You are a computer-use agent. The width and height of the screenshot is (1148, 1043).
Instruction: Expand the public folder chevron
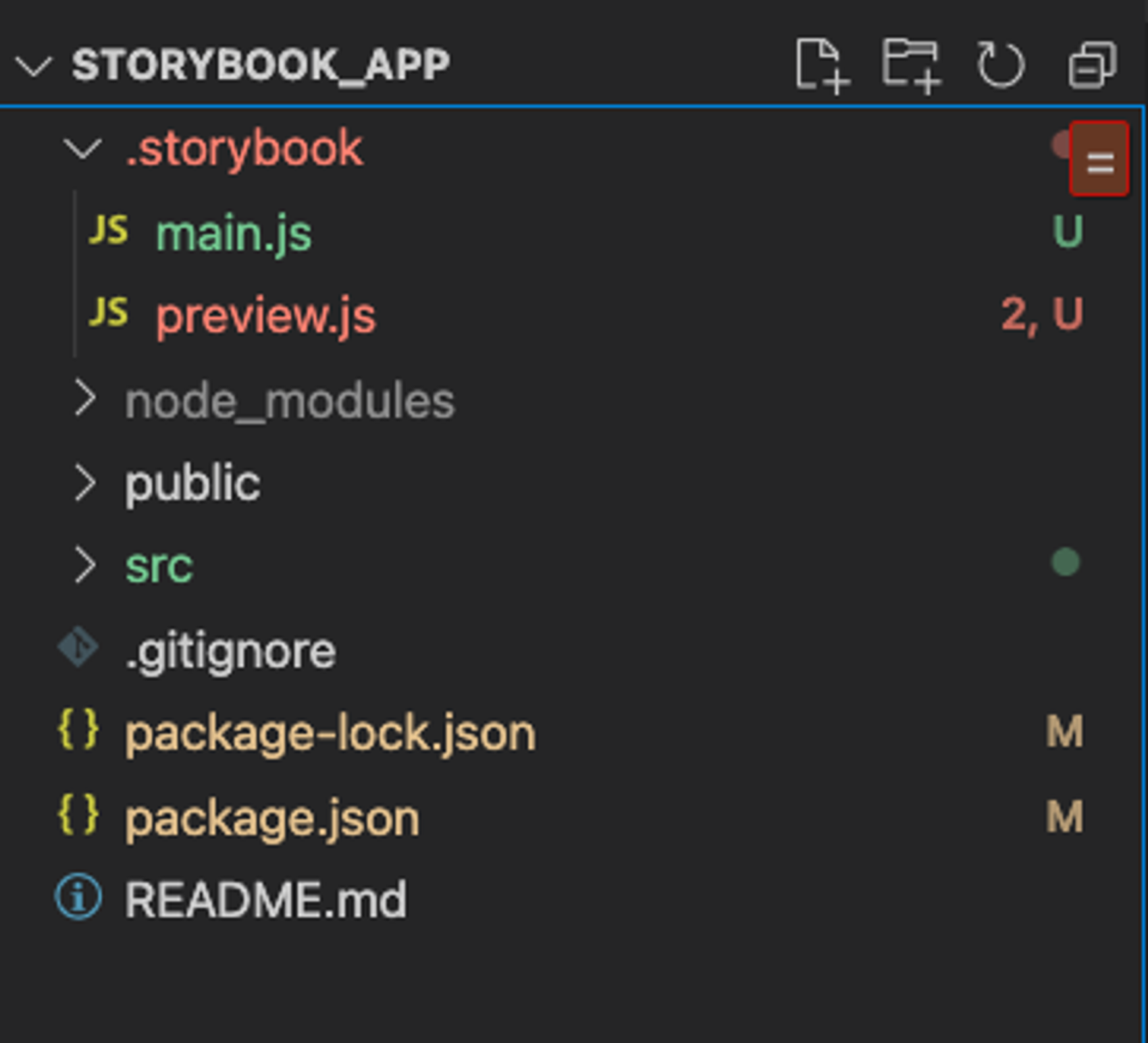(x=85, y=483)
